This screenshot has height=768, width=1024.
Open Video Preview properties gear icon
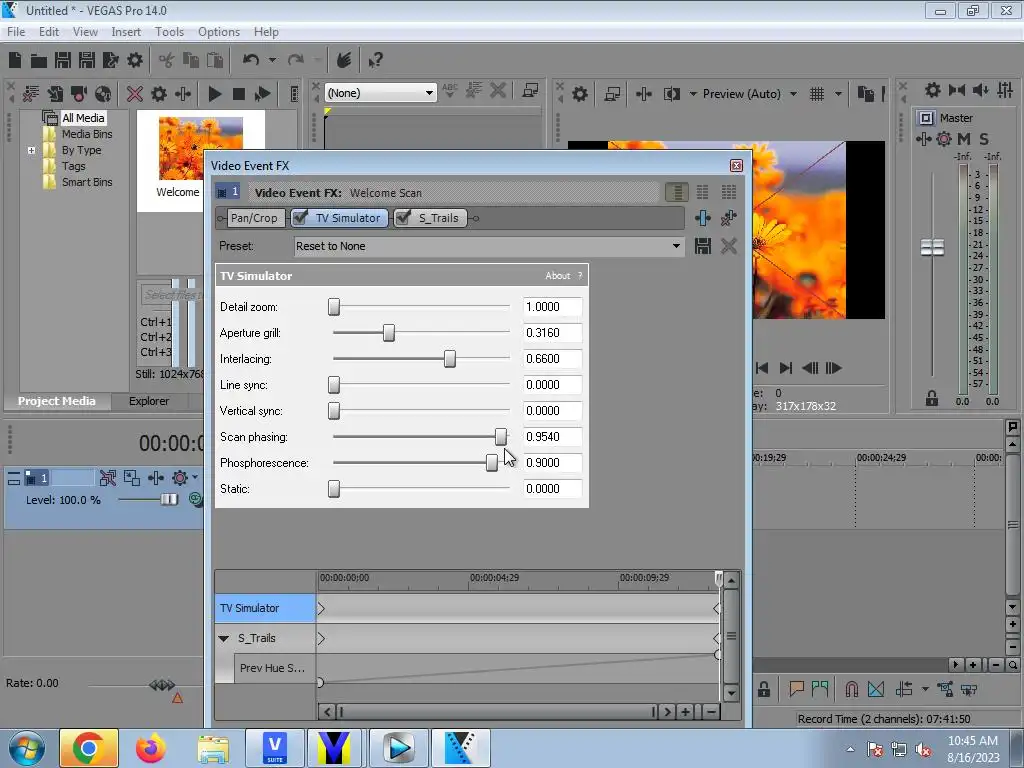(x=579, y=94)
